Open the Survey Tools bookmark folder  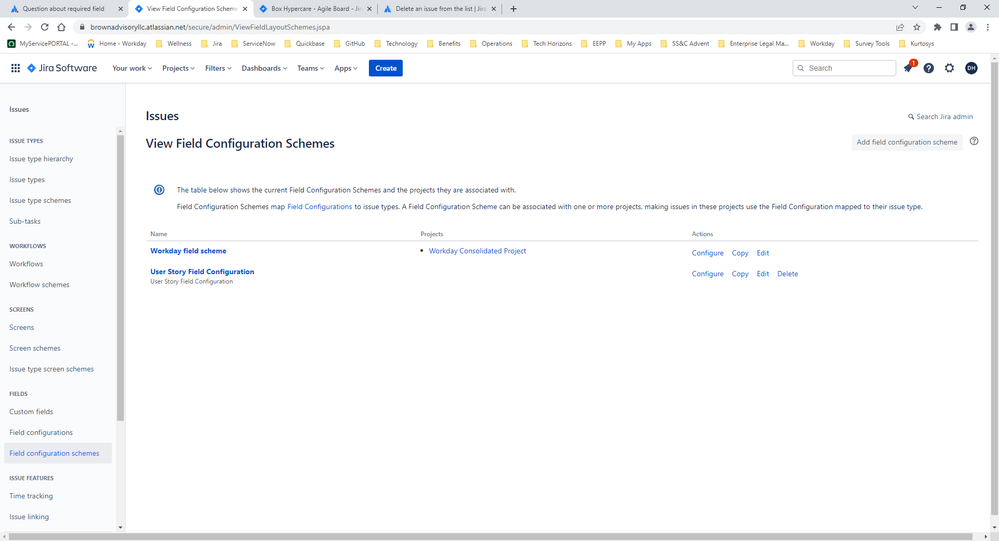coord(866,43)
